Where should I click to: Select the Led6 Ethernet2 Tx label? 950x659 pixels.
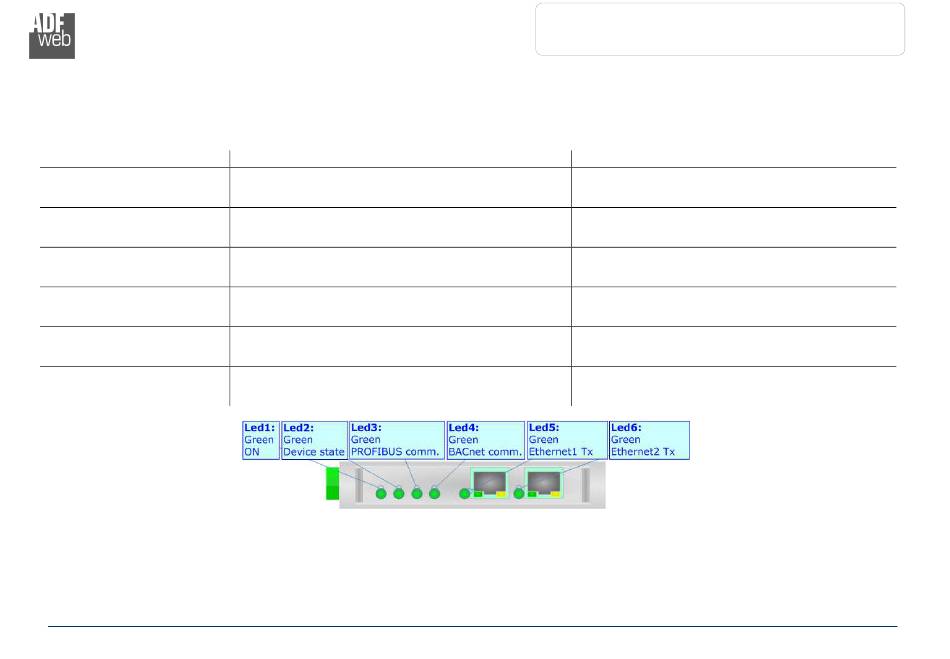[649, 440]
